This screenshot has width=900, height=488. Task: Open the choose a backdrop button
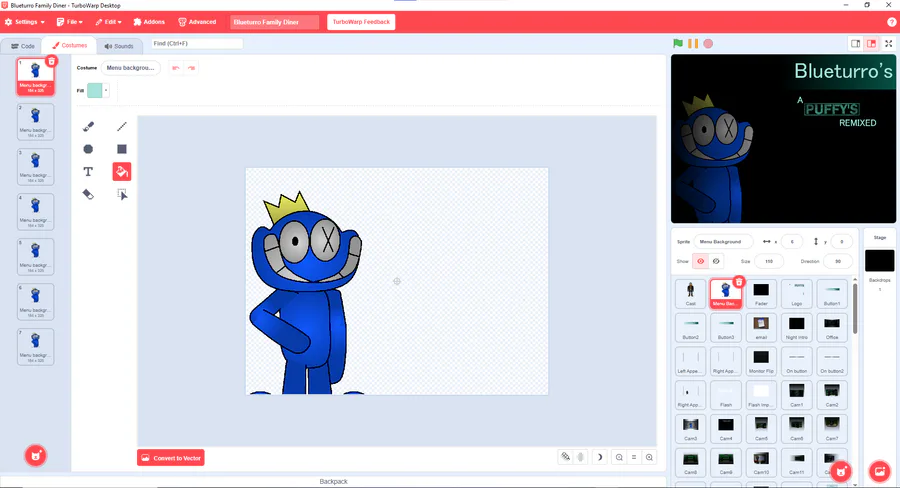(879, 472)
